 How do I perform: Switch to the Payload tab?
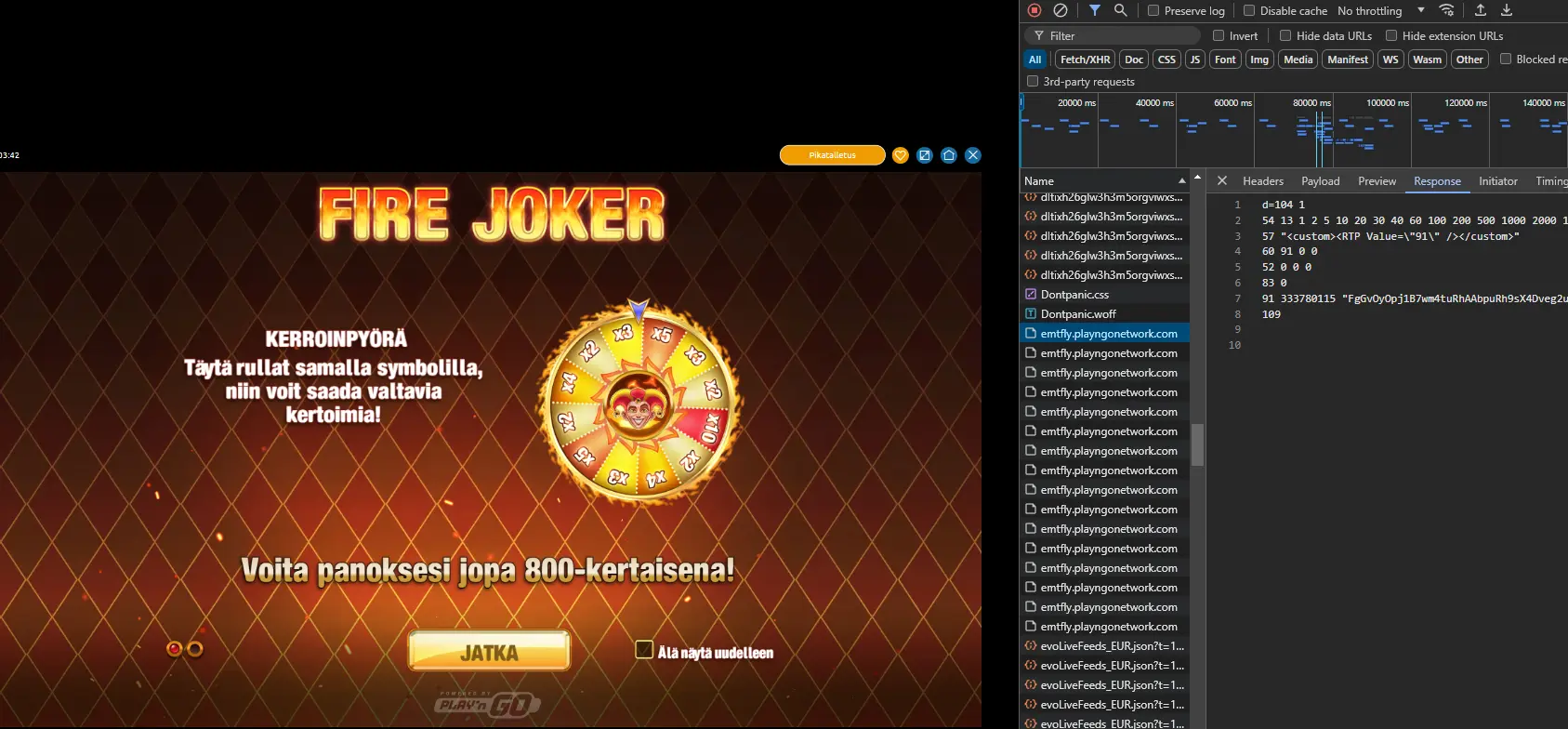1320,181
